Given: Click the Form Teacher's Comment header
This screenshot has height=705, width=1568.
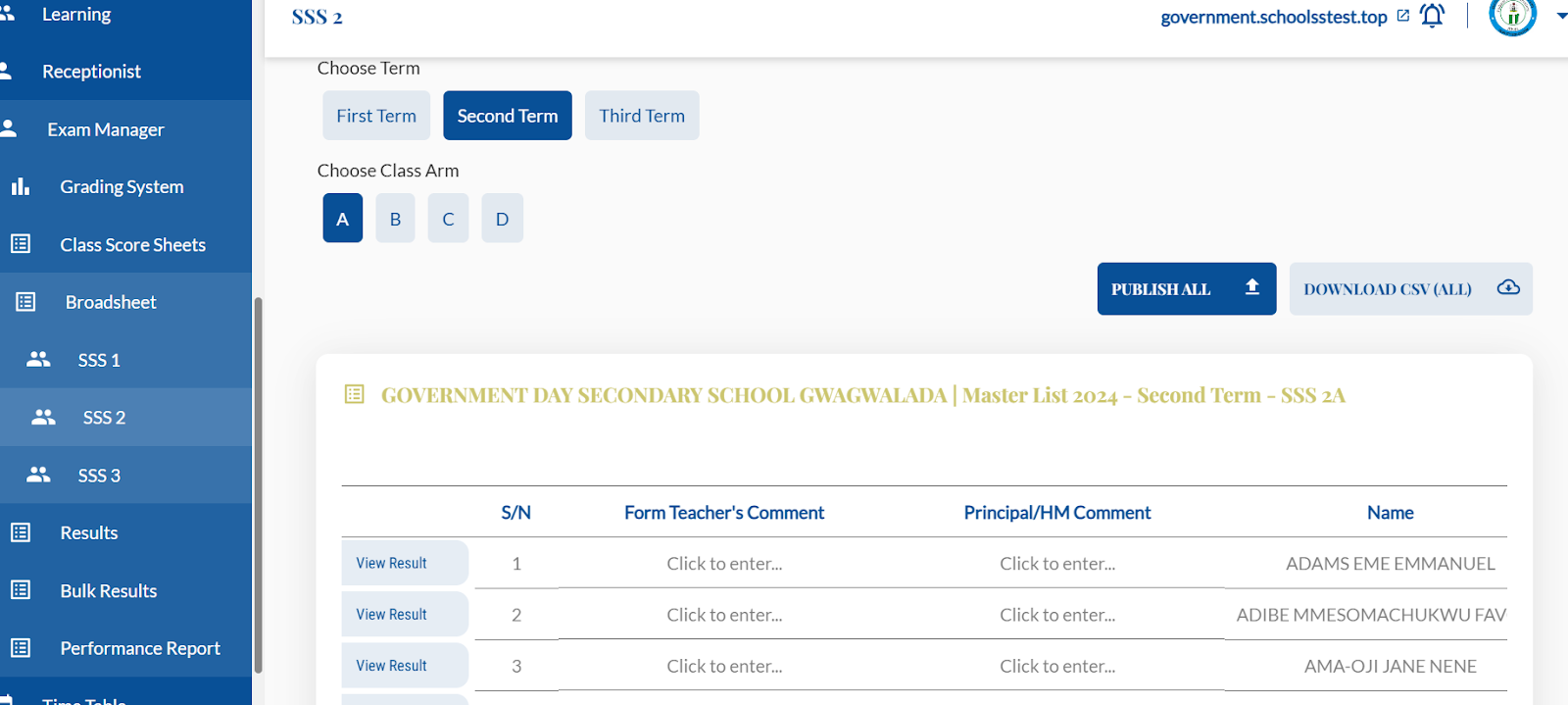Looking at the screenshot, I should pyautogui.click(x=724, y=512).
